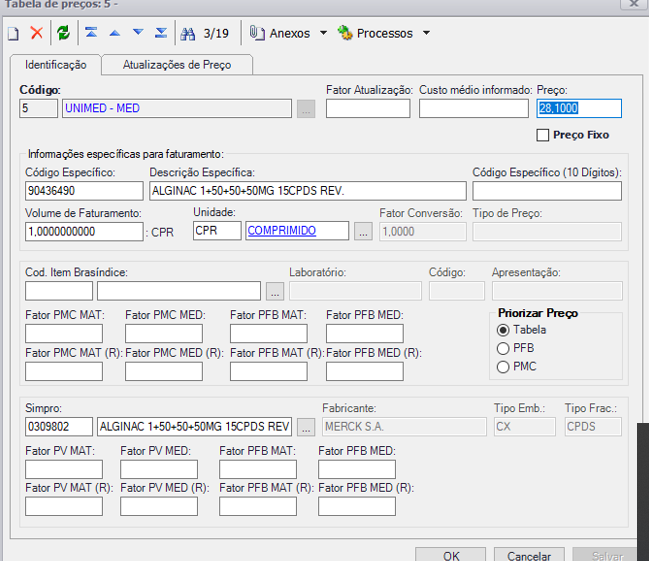
Task: Click the Preço field showing 28,1000
Action: 579,108
